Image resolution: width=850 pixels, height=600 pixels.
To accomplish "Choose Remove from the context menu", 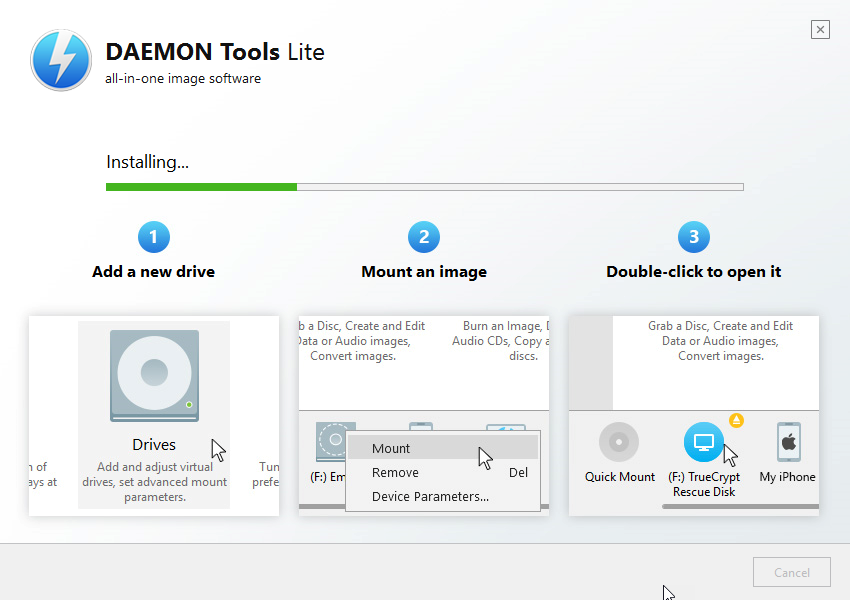I will 443,473.
